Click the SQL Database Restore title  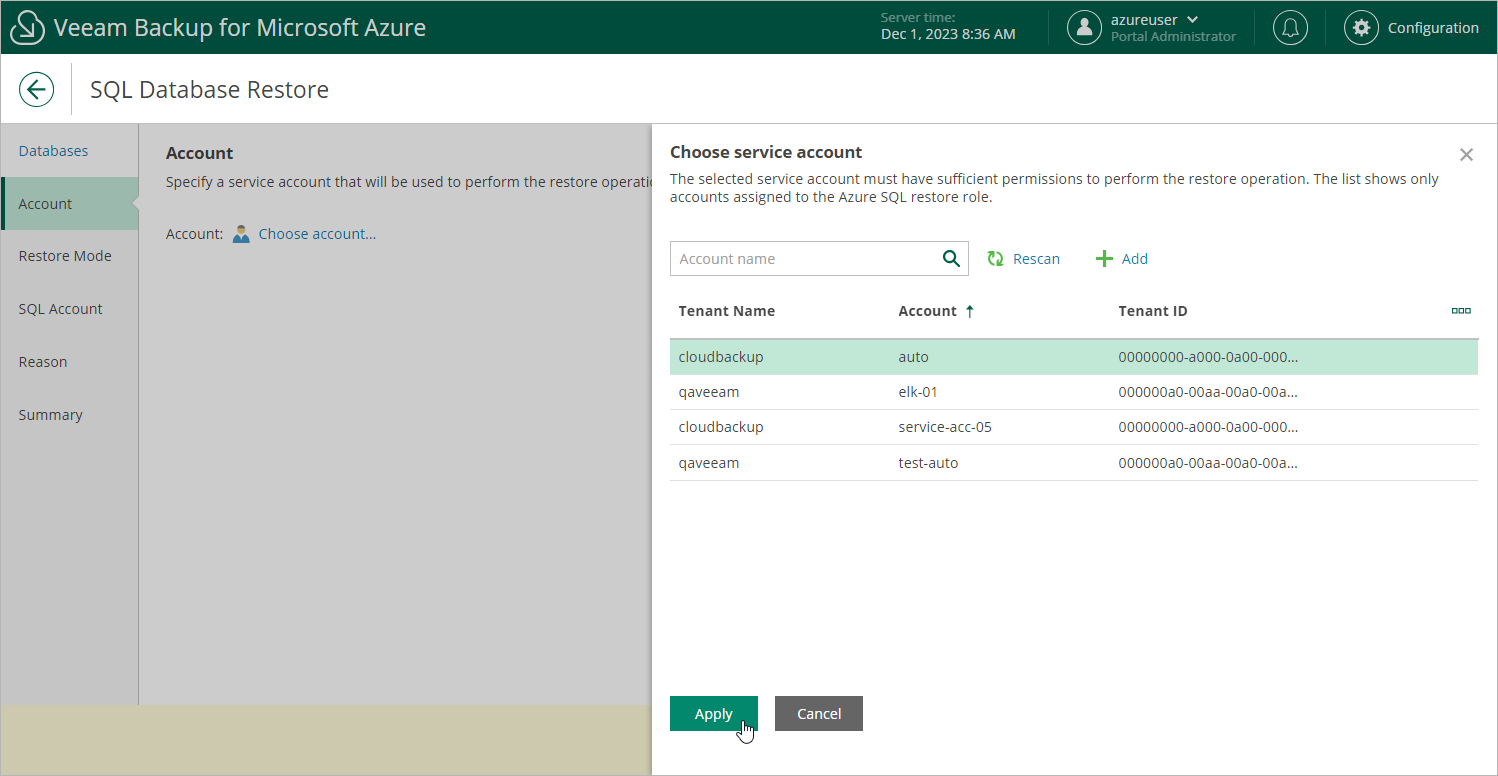(209, 89)
